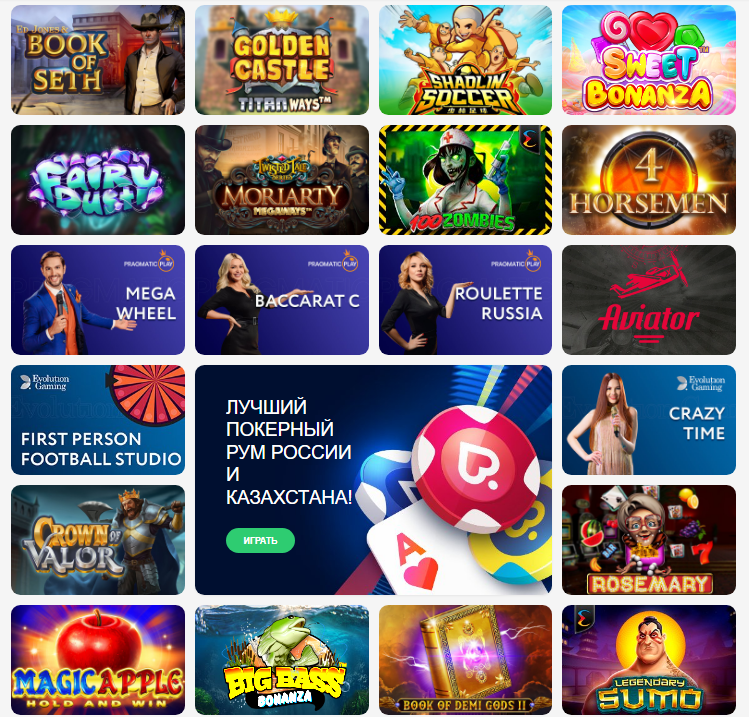Start the Aviator game
This screenshot has height=717, width=749.
(649, 300)
